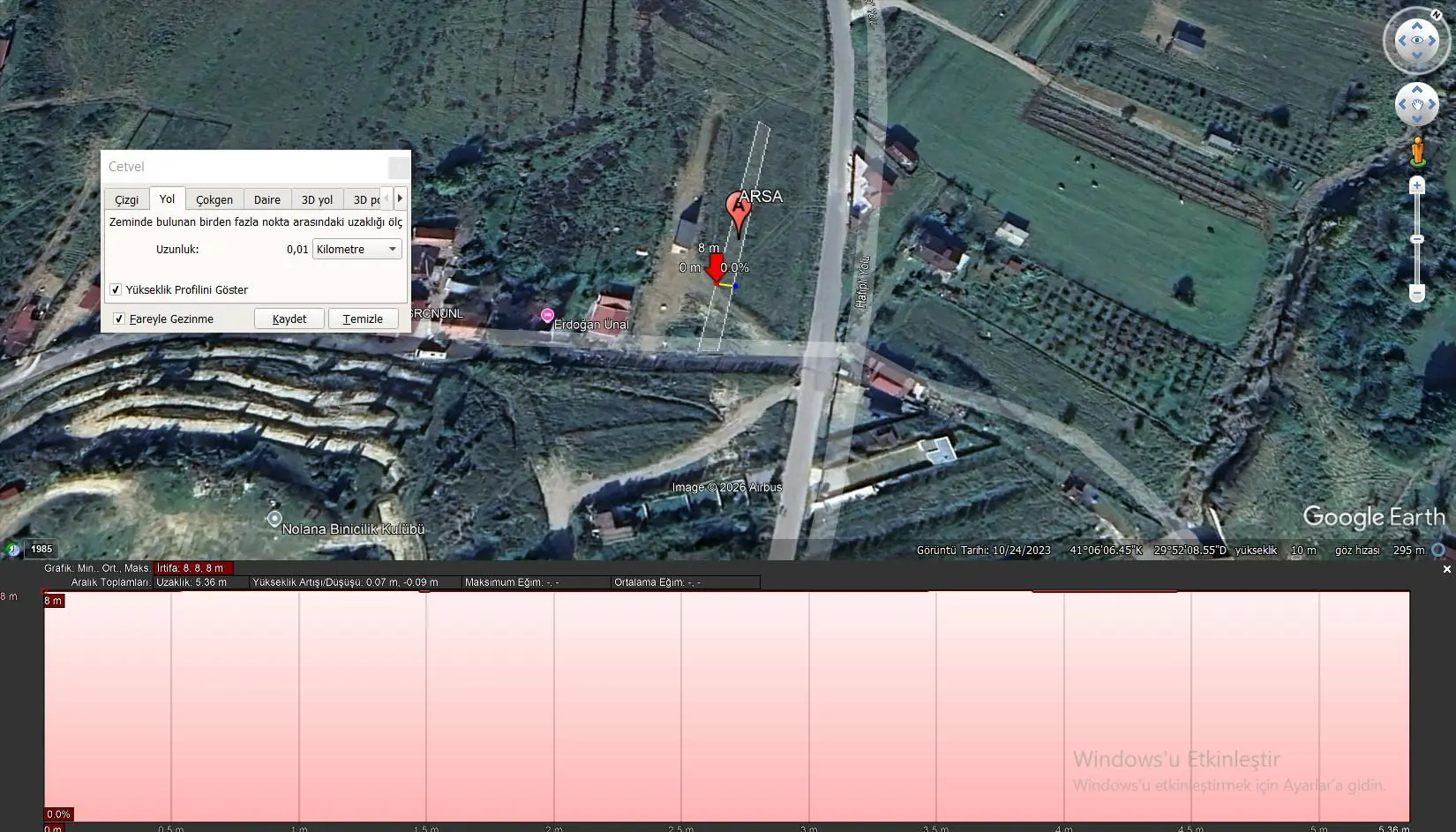Click the Google Earth logo
The image size is (1456, 832).
1374,517
